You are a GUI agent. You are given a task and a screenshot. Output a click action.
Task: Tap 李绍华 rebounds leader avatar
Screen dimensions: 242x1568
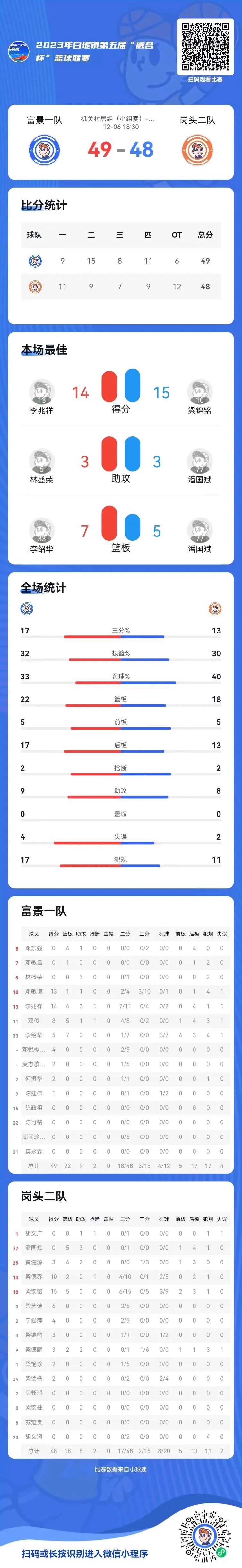pyautogui.click(x=41, y=530)
